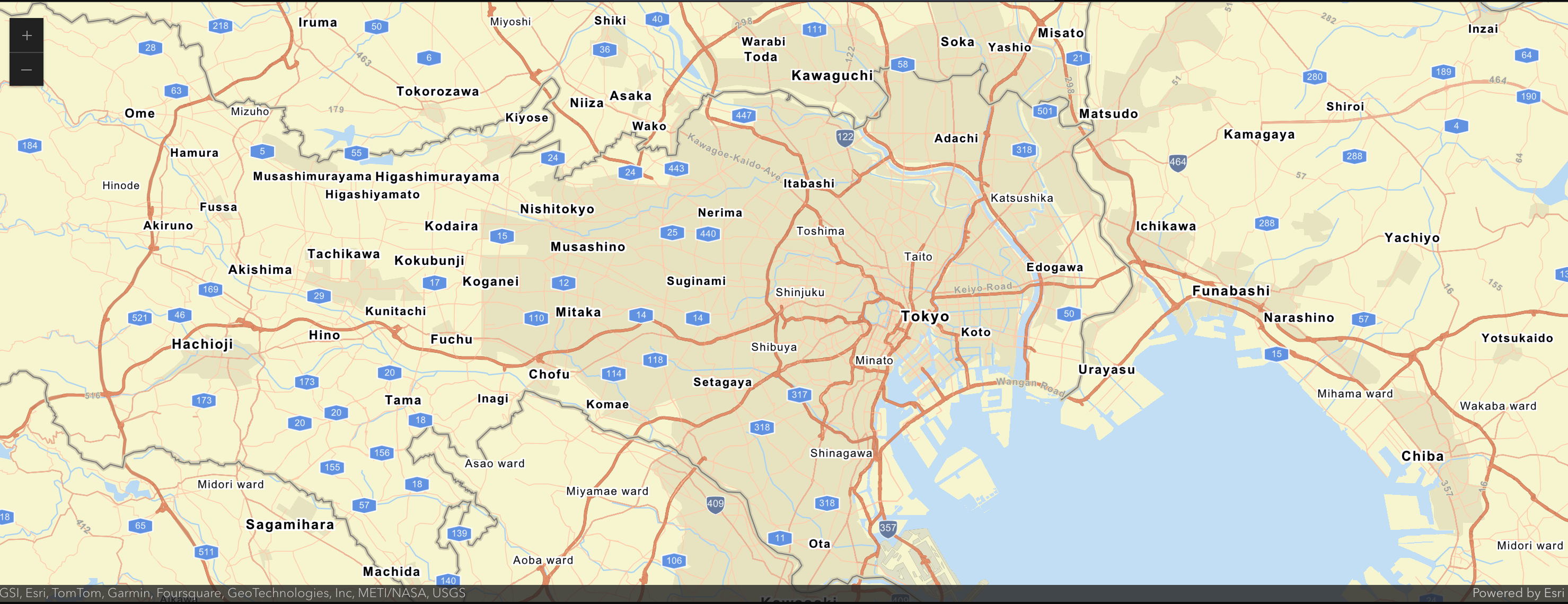The height and width of the screenshot is (604, 1568).
Task: Click the Shinjuku district label
Action: pyautogui.click(x=800, y=292)
